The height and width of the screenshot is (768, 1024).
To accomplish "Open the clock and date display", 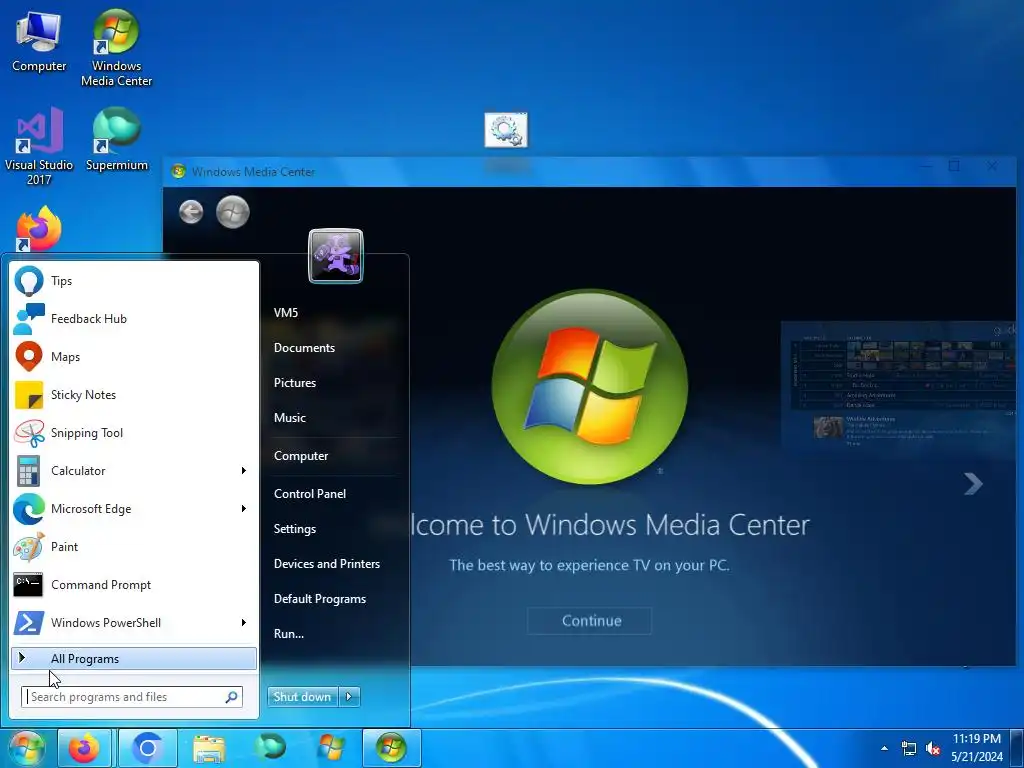I will [x=976, y=748].
